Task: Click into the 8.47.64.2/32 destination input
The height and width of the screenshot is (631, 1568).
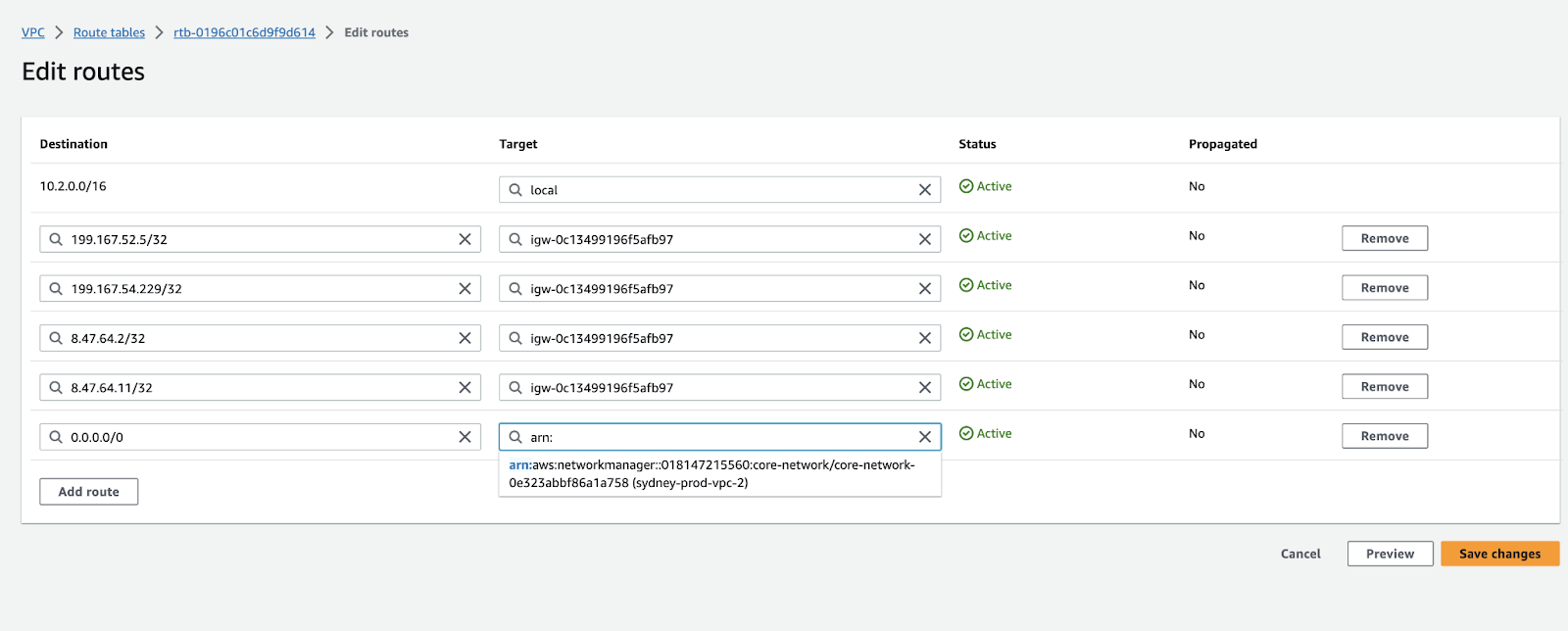Action: (x=255, y=338)
